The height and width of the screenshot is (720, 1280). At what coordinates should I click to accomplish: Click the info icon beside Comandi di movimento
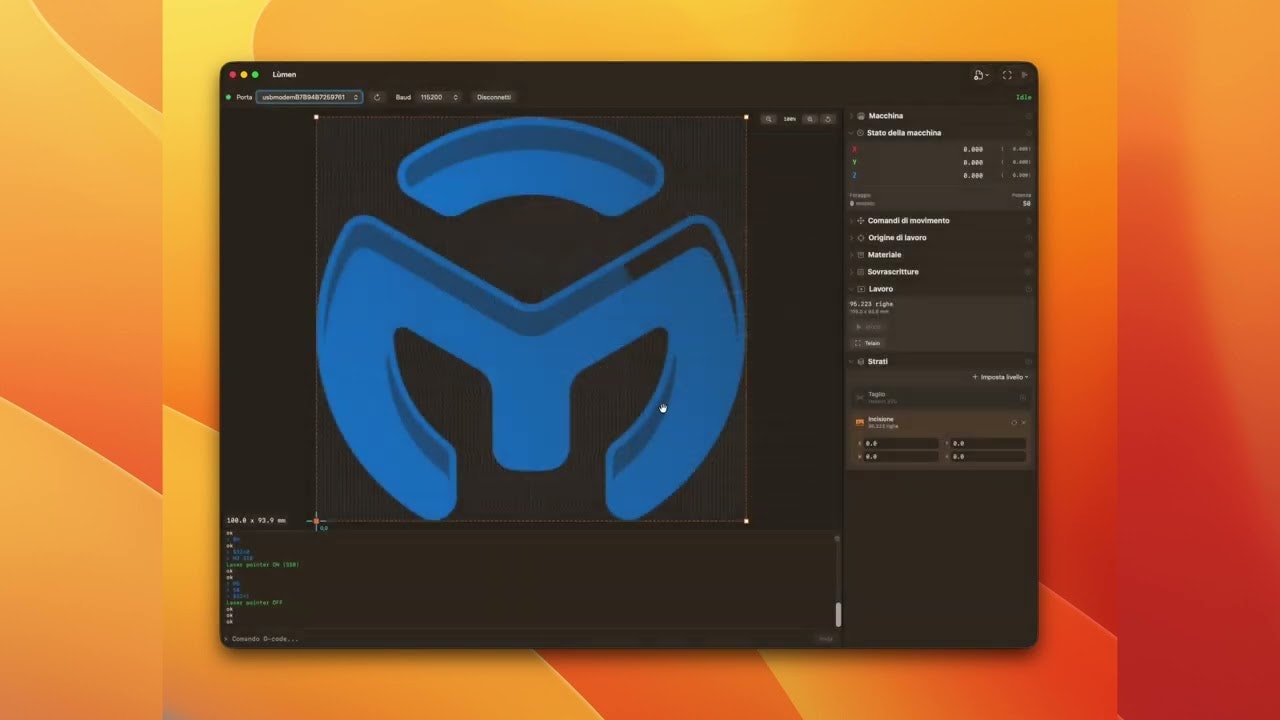[x=1028, y=220]
